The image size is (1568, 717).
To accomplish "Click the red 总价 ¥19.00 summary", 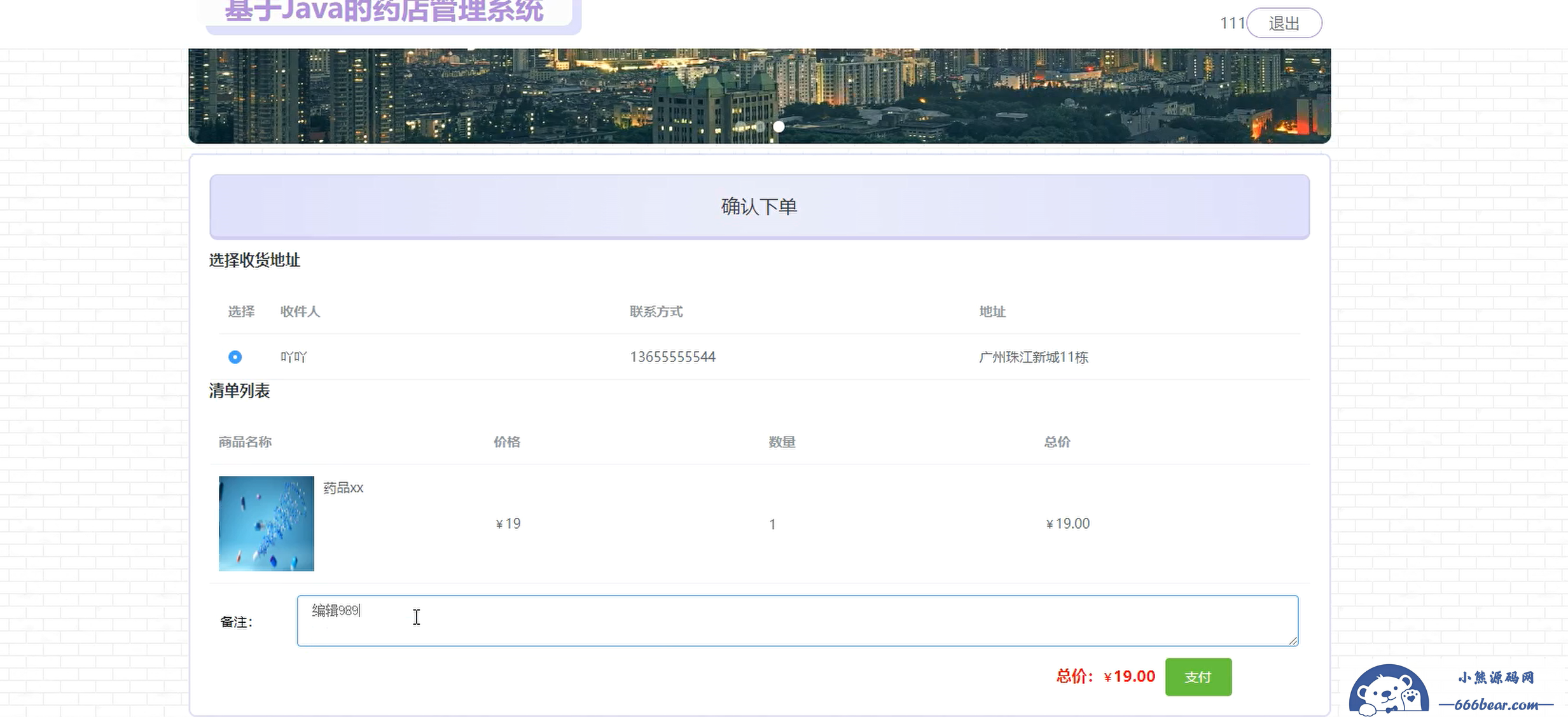I will click(x=1106, y=676).
